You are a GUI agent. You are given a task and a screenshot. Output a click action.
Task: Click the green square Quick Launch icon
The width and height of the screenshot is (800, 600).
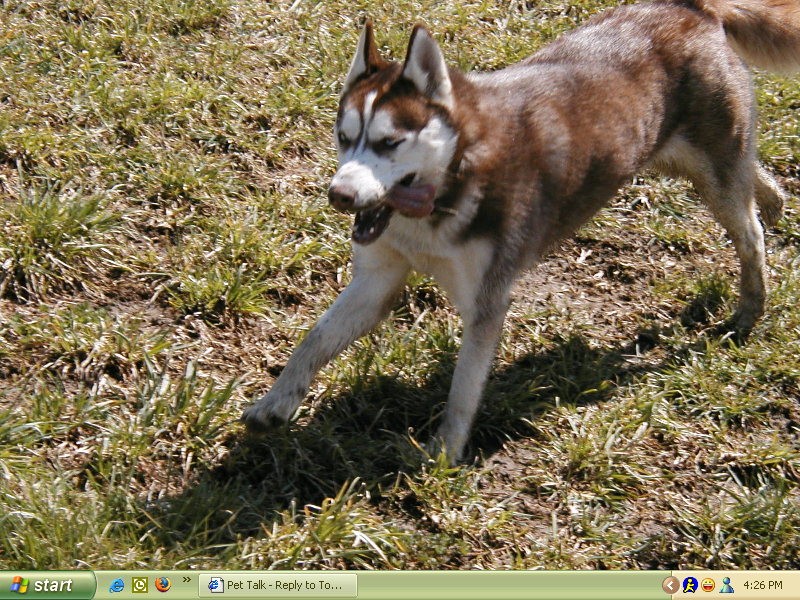(x=140, y=585)
